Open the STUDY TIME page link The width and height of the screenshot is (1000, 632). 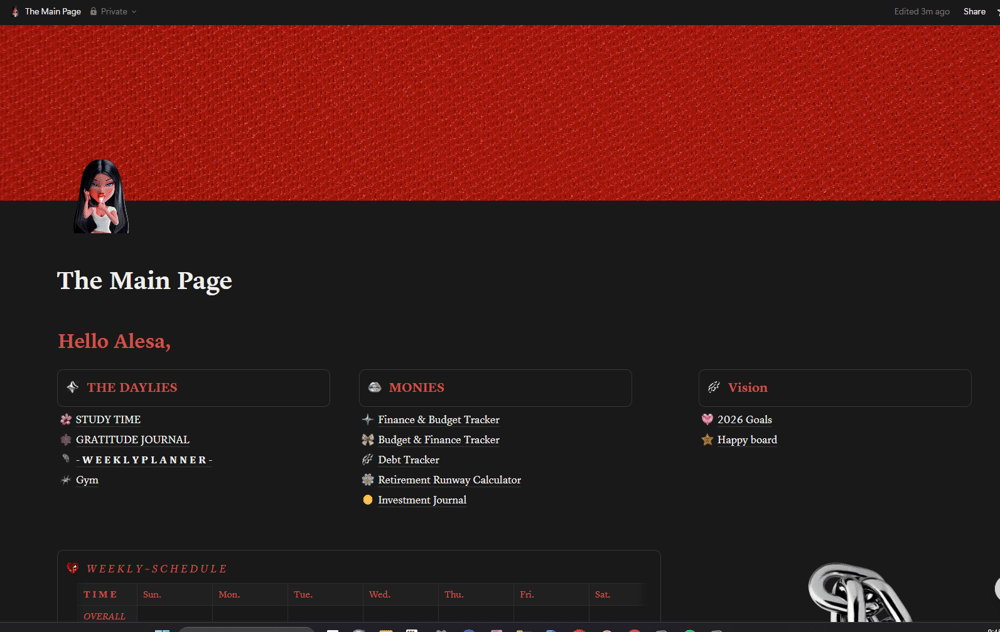[108, 420]
